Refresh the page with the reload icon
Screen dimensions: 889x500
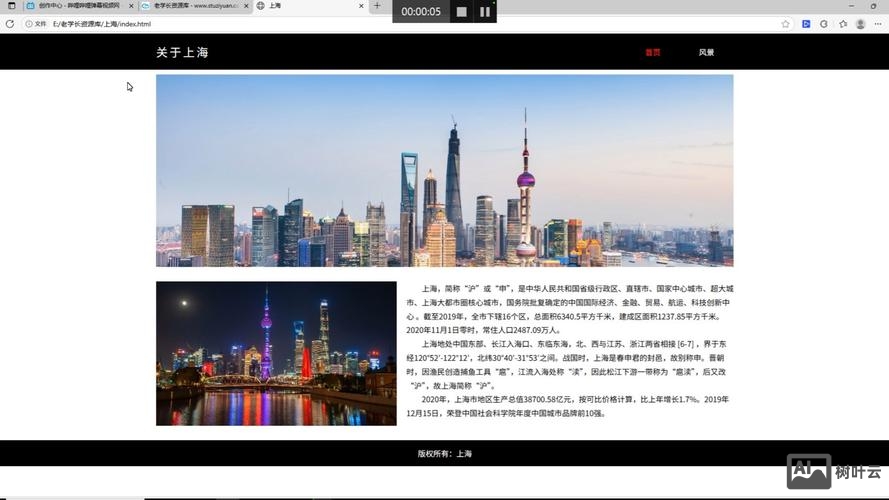[x=10, y=24]
